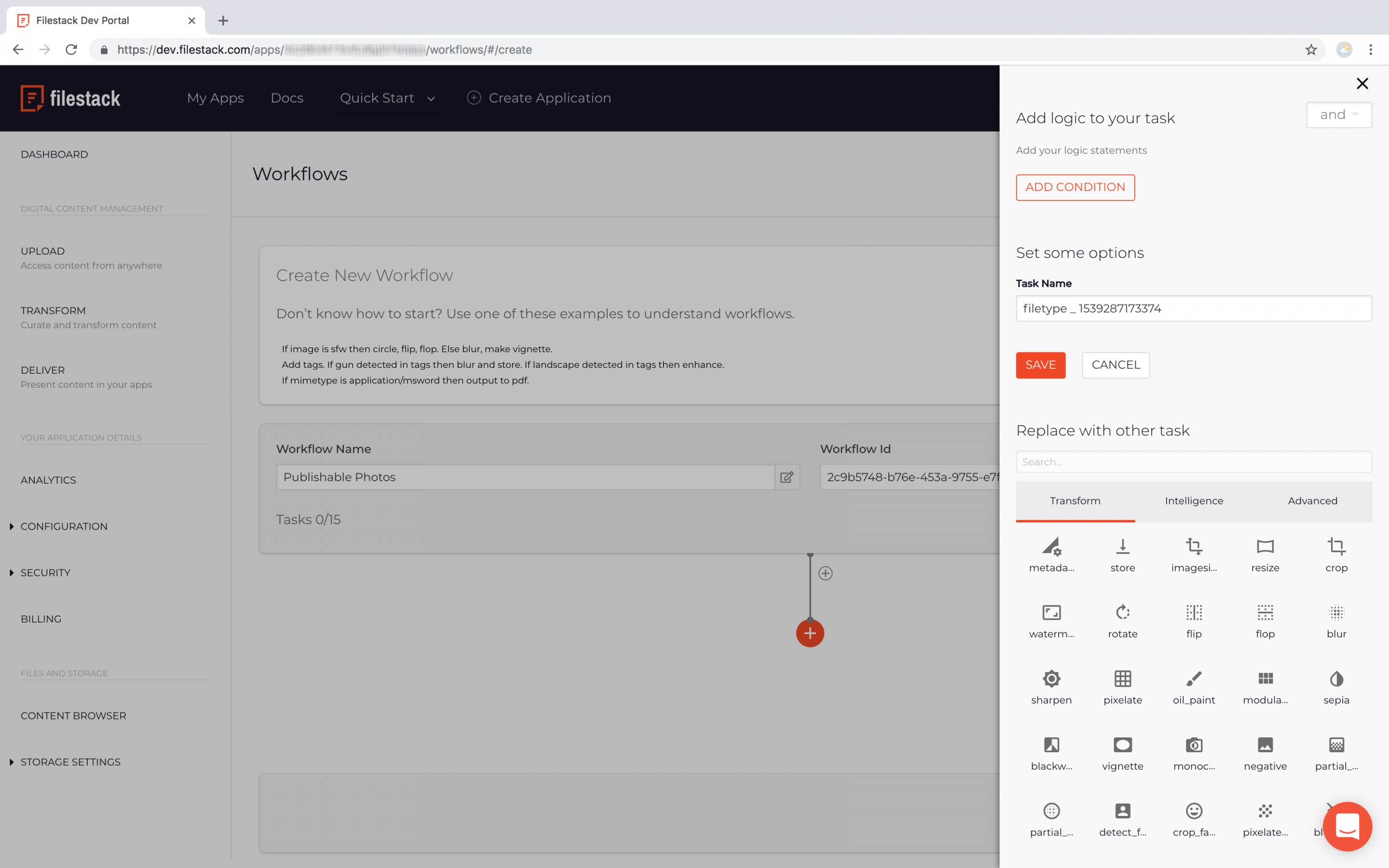Expand the Storage Settings section
Image resolution: width=1389 pixels, height=868 pixels.
[x=70, y=762]
